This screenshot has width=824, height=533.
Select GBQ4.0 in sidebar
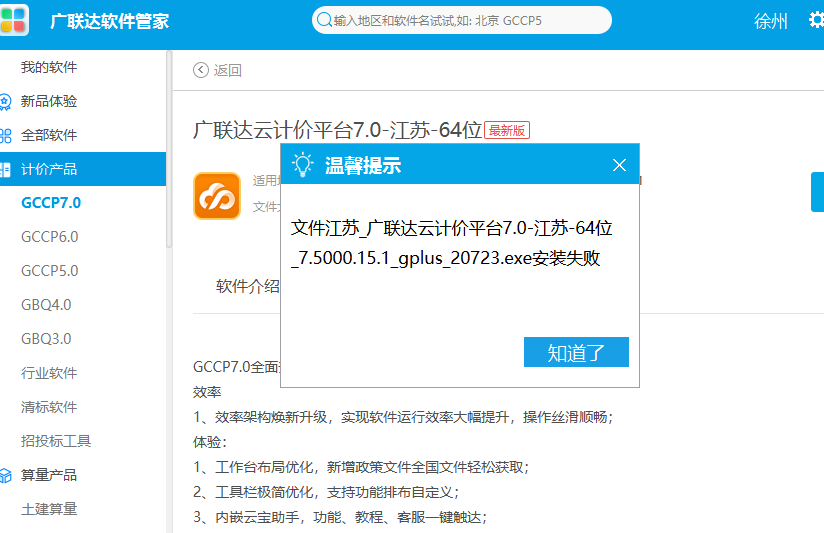pyautogui.click(x=46, y=304)
